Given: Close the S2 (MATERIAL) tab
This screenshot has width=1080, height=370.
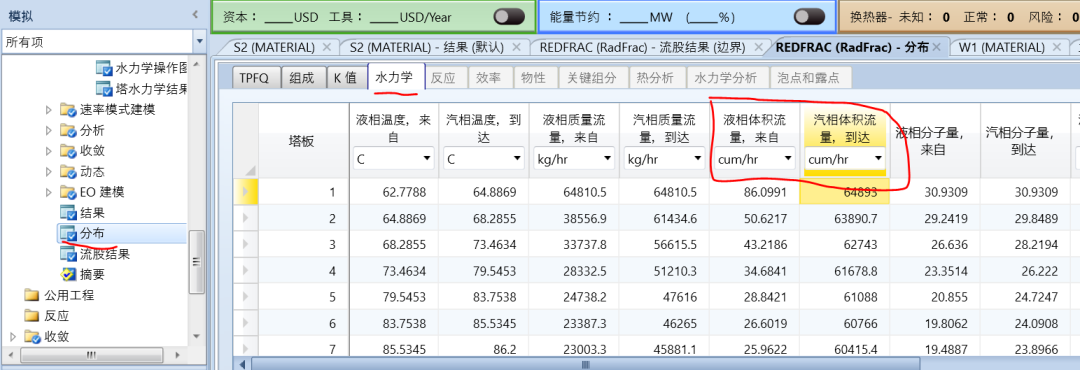Looking at the screenshot, I should 326,48.
